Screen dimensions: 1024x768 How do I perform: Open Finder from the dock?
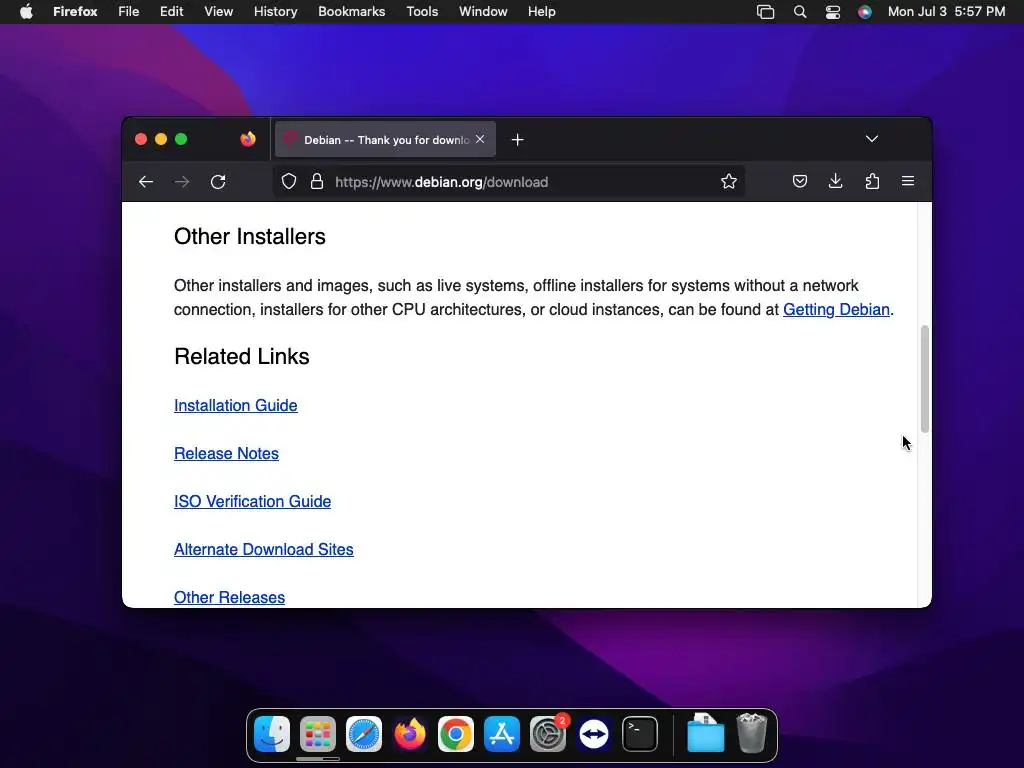pyautogui.click(x=272, y=734)
